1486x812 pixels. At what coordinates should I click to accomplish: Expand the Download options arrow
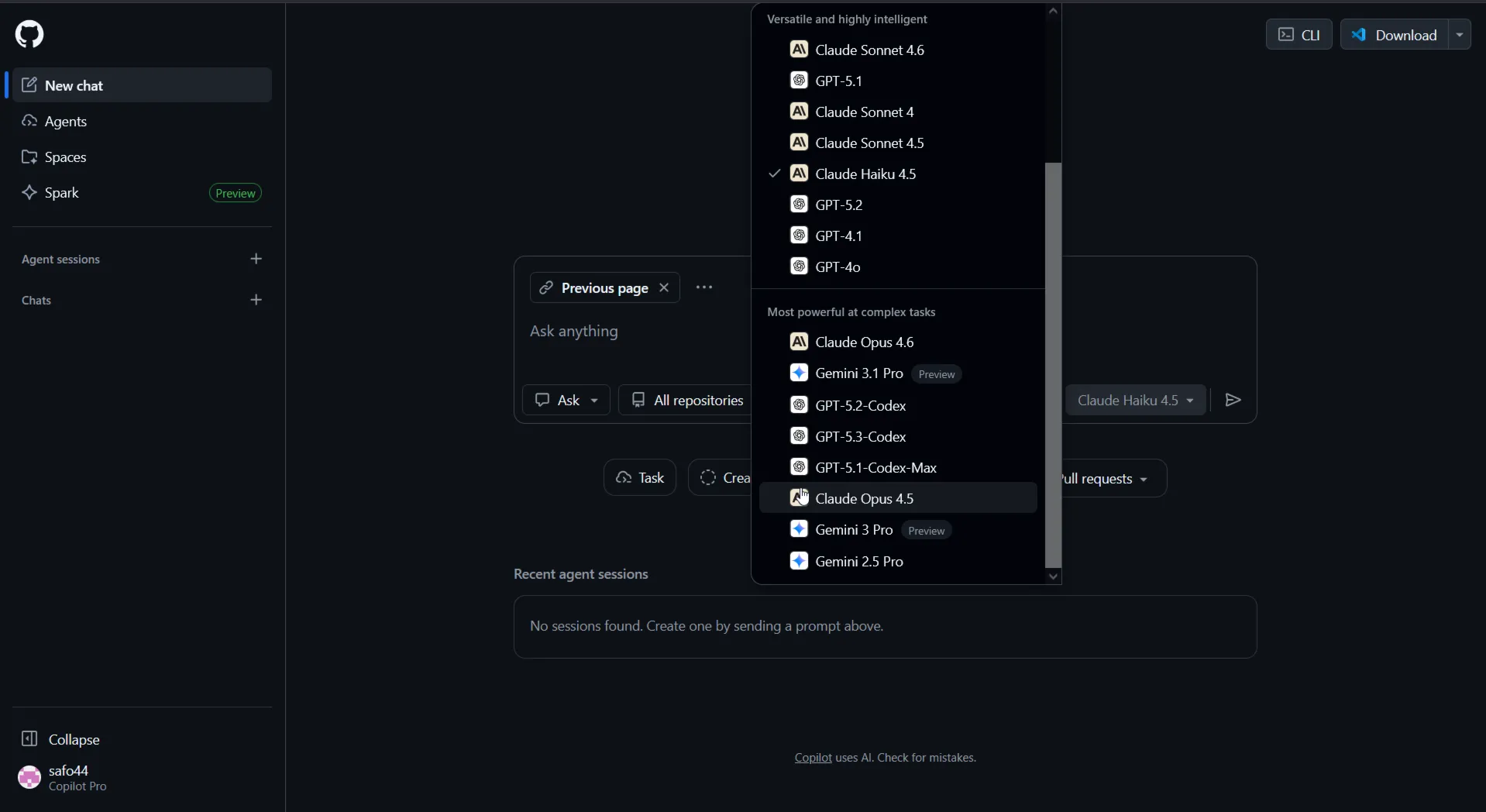[x=1460, y=35]
